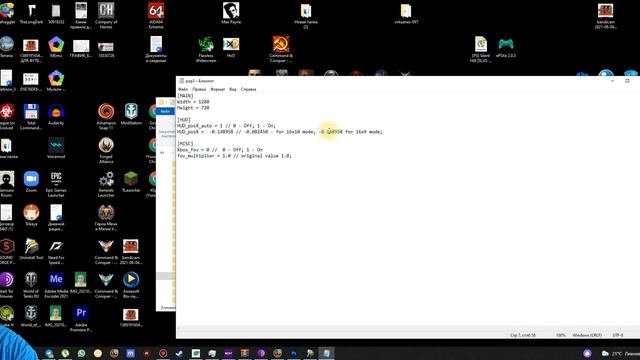Viewport: 640px width, 360px height.
Task: Launch the Total Commander desktop icon
Action: coord(31,117)
